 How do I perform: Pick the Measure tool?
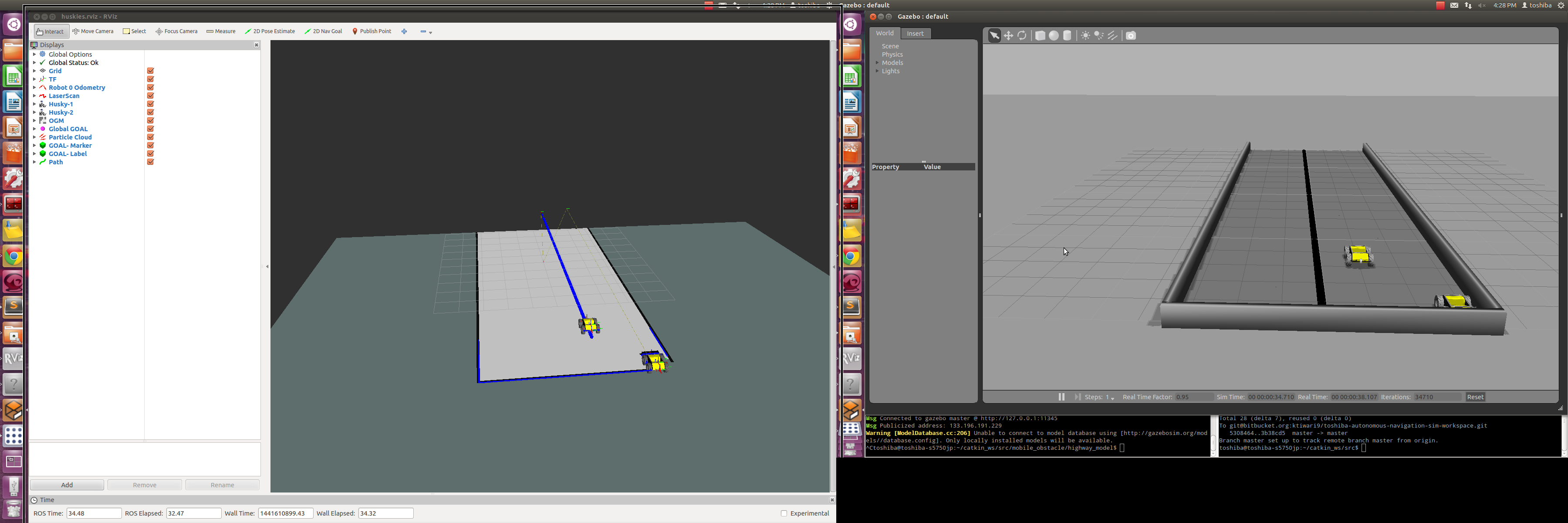pos(221,32)
